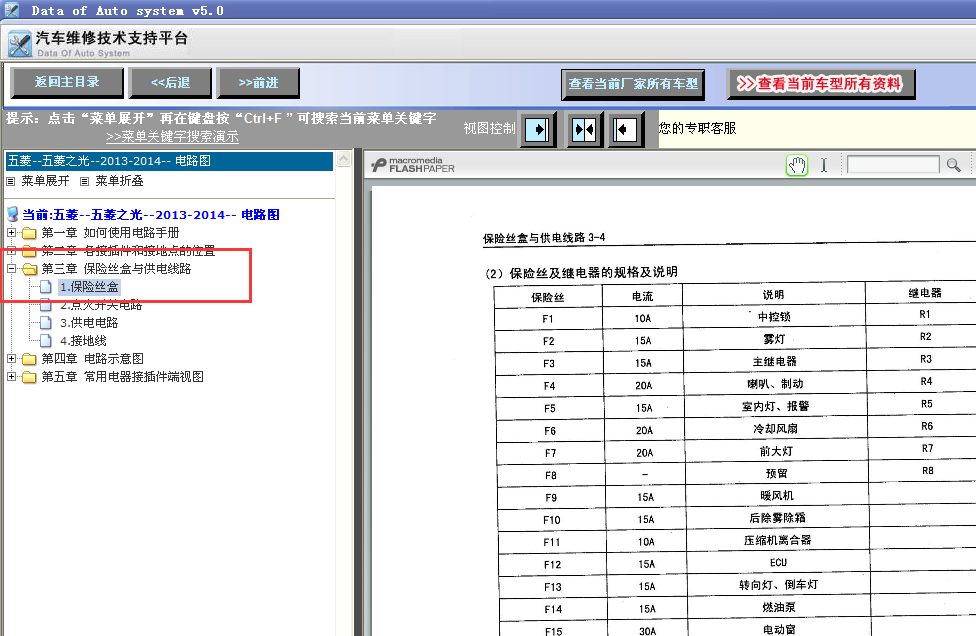Open the >>菜单关键字搜索演示 link
This screenshot has width=976, height=636.
[172, 136]
